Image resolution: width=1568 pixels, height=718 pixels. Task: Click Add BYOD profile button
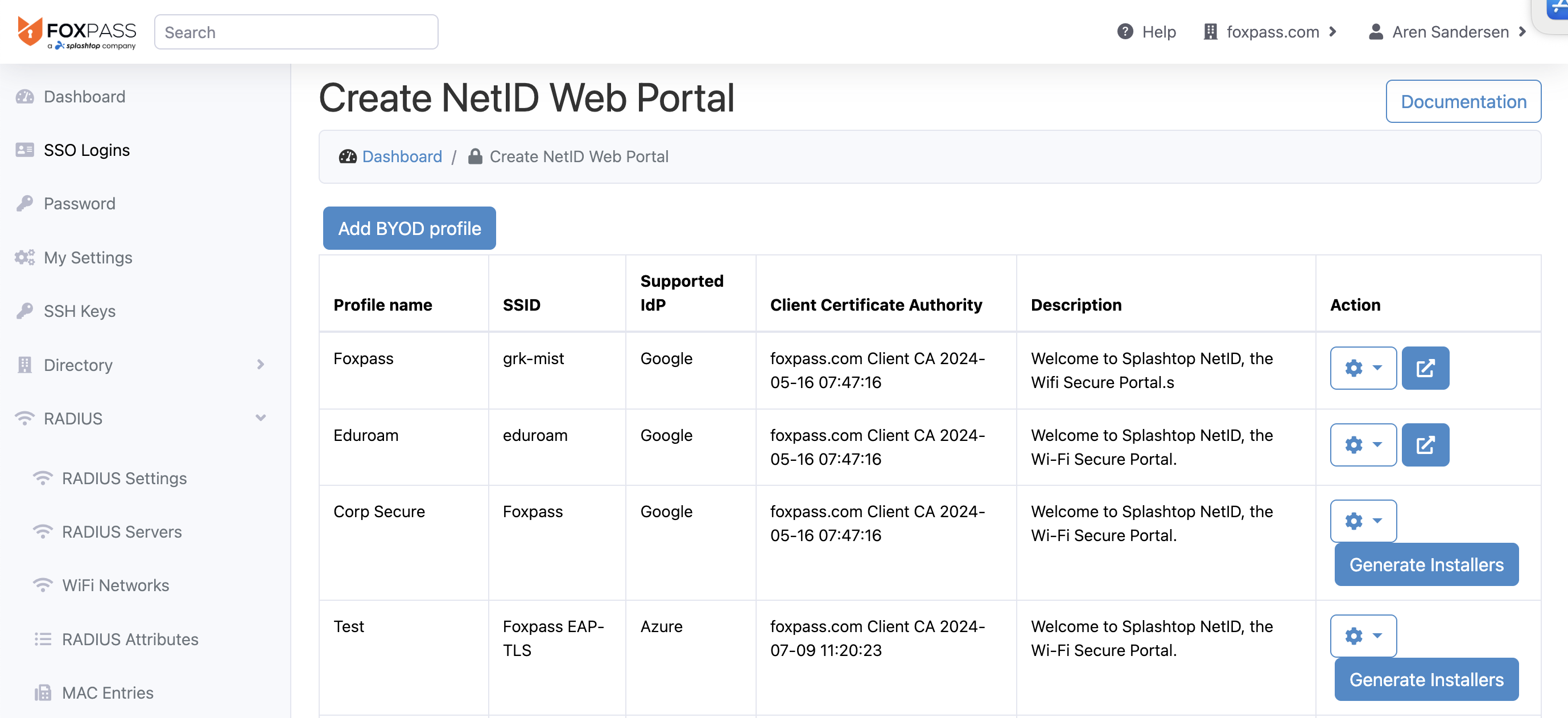click(x=409, y=228)
